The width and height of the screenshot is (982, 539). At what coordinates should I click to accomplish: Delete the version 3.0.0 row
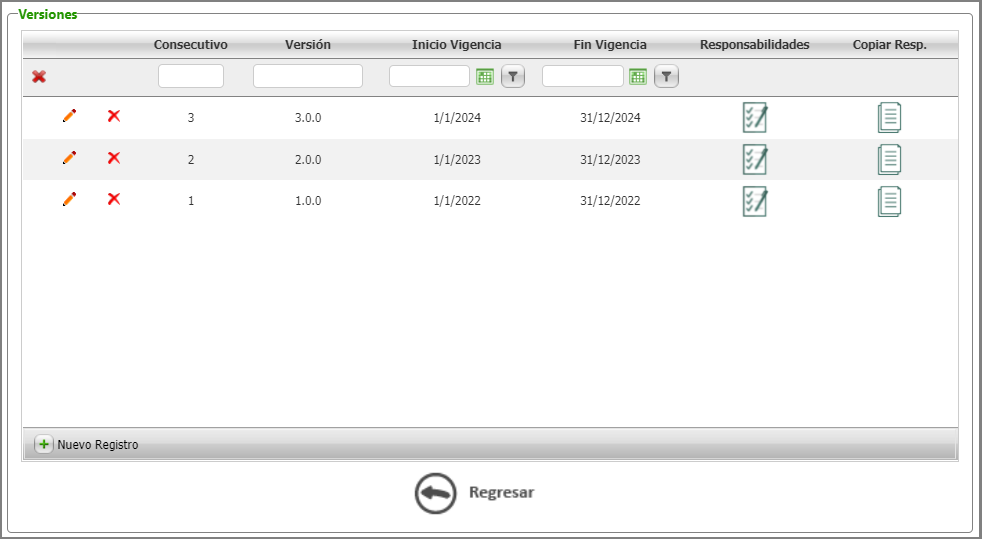click(114, 116)
